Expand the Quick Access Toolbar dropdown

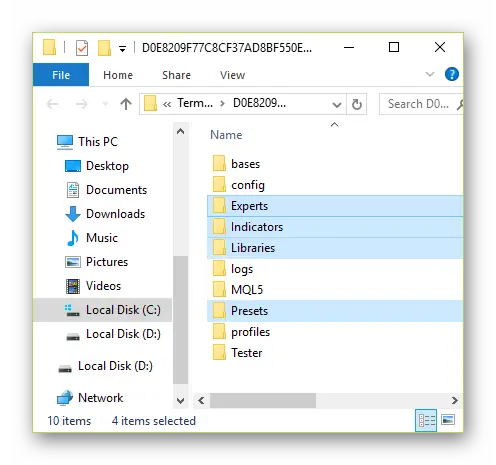pos(123,49)
